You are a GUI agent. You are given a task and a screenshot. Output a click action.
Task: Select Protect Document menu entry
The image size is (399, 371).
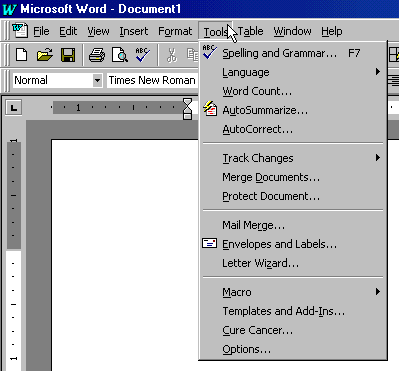tap(293, 196)
